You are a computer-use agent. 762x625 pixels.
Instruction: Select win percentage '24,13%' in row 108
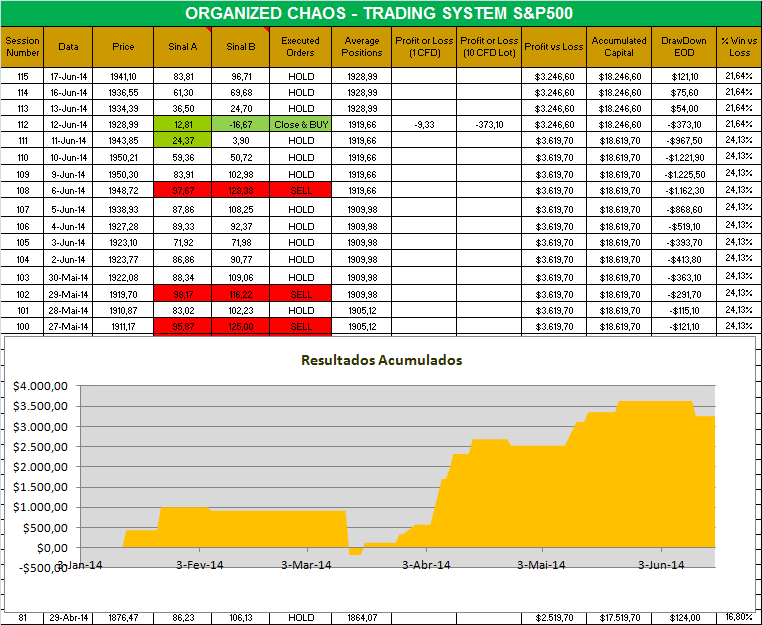(x=739, y=191)
